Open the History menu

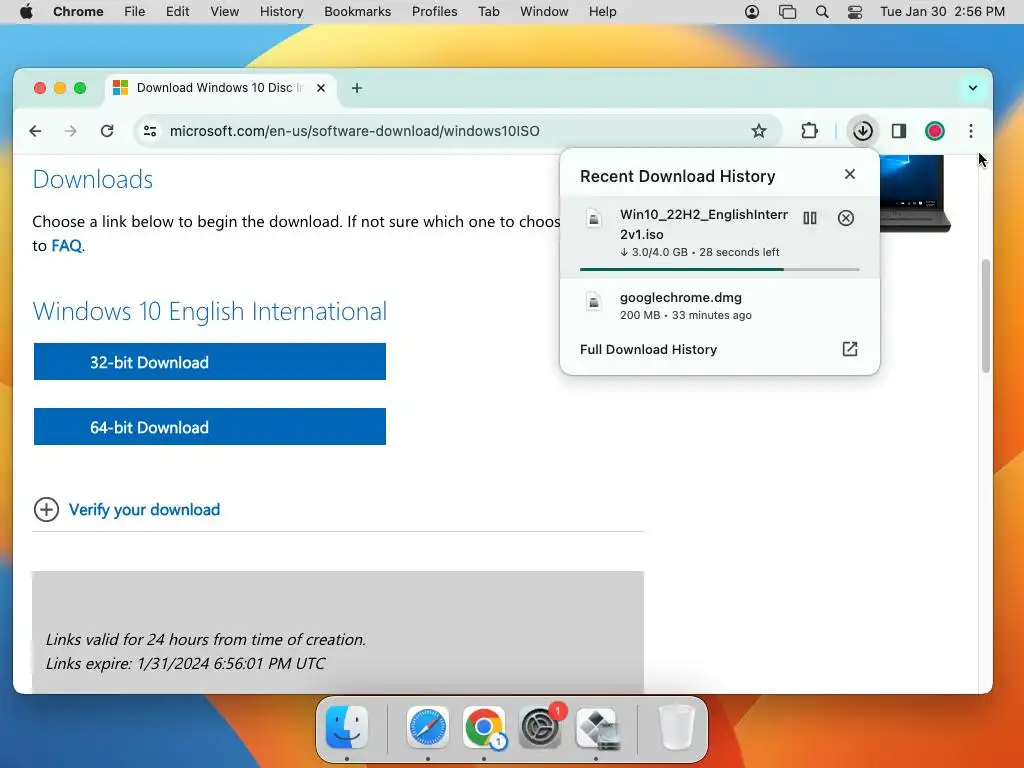tap(281, 12)
